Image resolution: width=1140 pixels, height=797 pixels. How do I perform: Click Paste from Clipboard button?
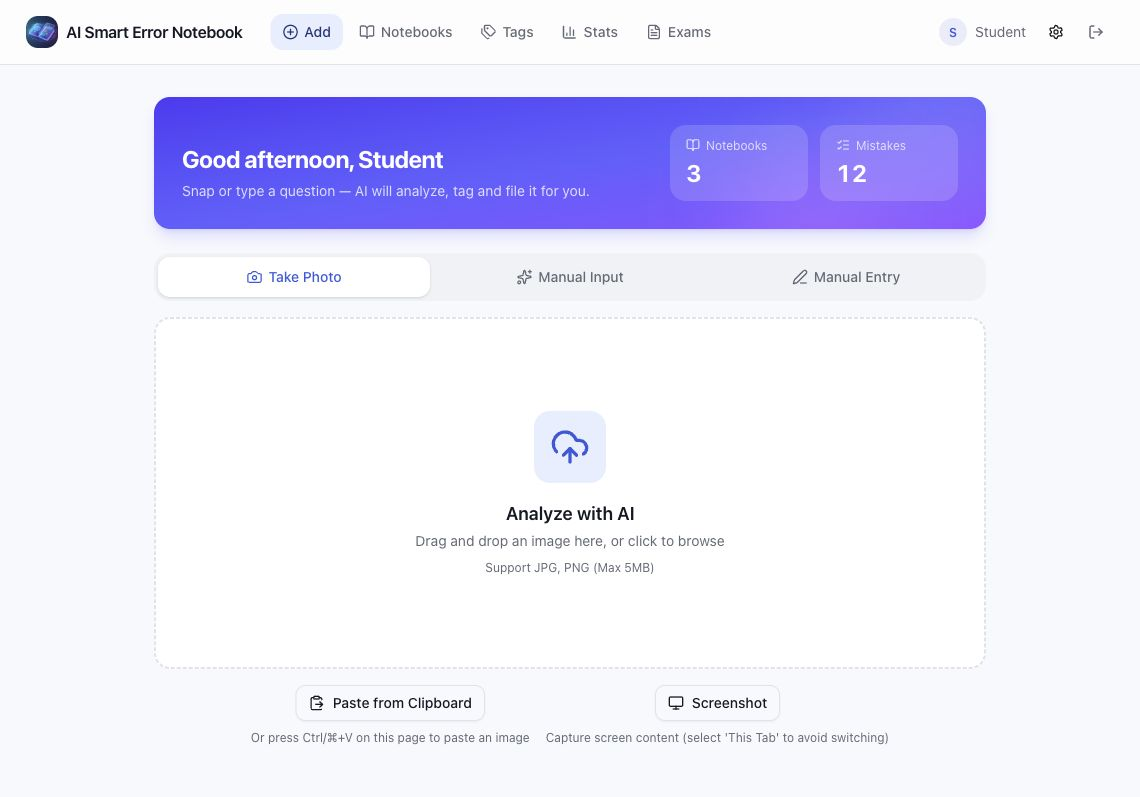390,703
